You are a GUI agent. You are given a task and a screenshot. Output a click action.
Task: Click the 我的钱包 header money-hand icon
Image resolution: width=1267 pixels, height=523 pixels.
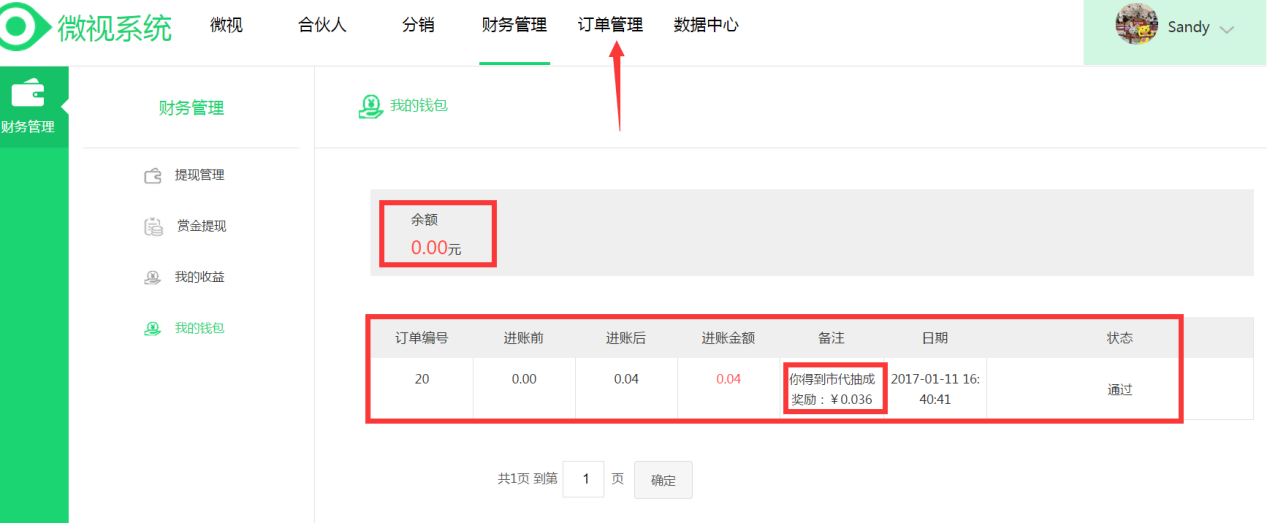tap(371, 107)
